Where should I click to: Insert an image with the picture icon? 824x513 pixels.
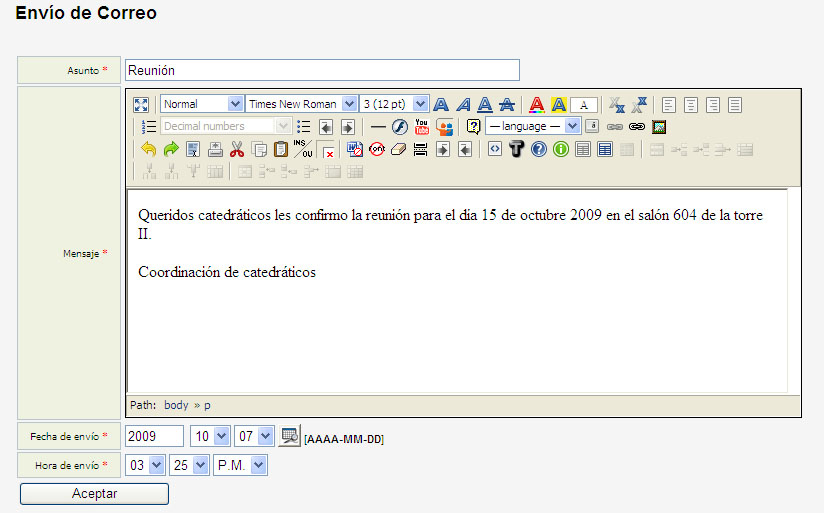coord(659,127)
